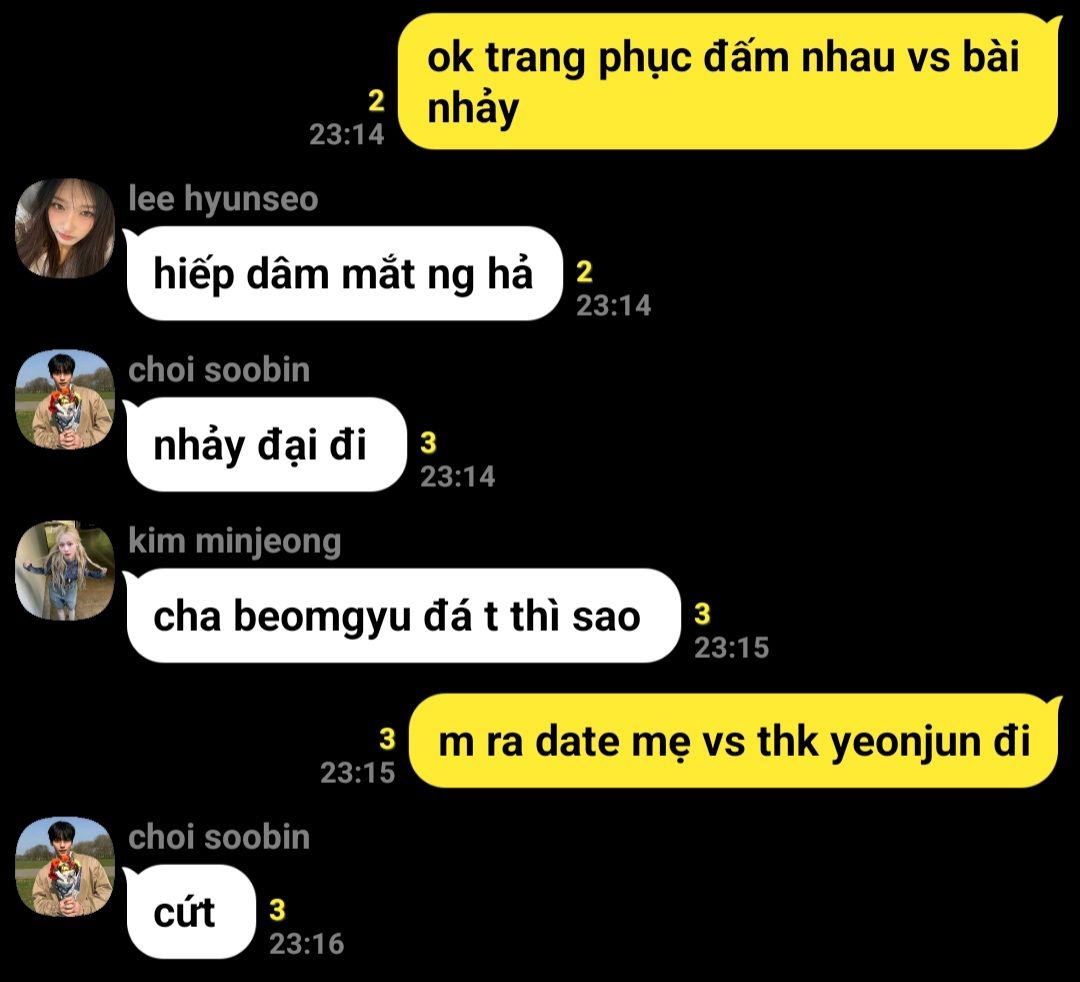Click the 'kim minjeong' sender name
The height and width of the screenshot is (982, 1080).
tap(235, 542)
